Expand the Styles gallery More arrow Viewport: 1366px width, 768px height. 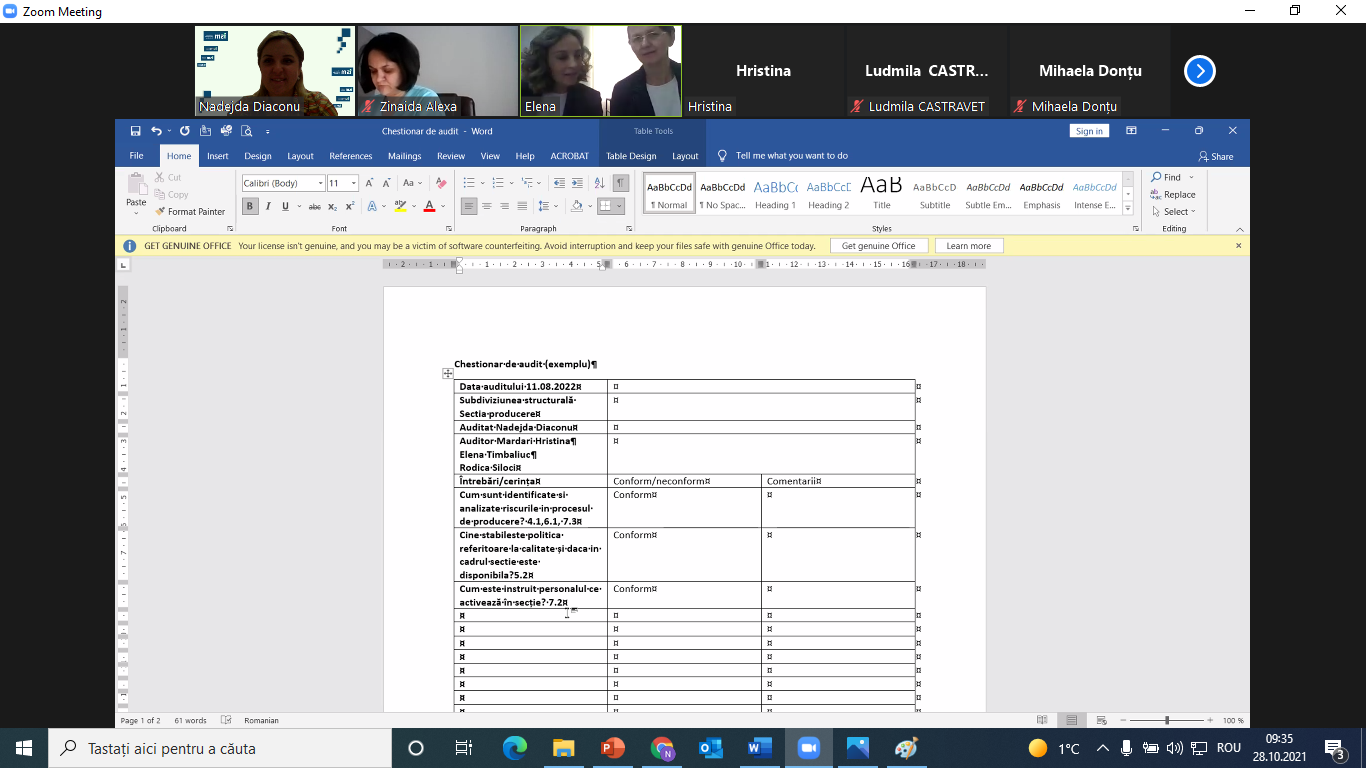1128,209
